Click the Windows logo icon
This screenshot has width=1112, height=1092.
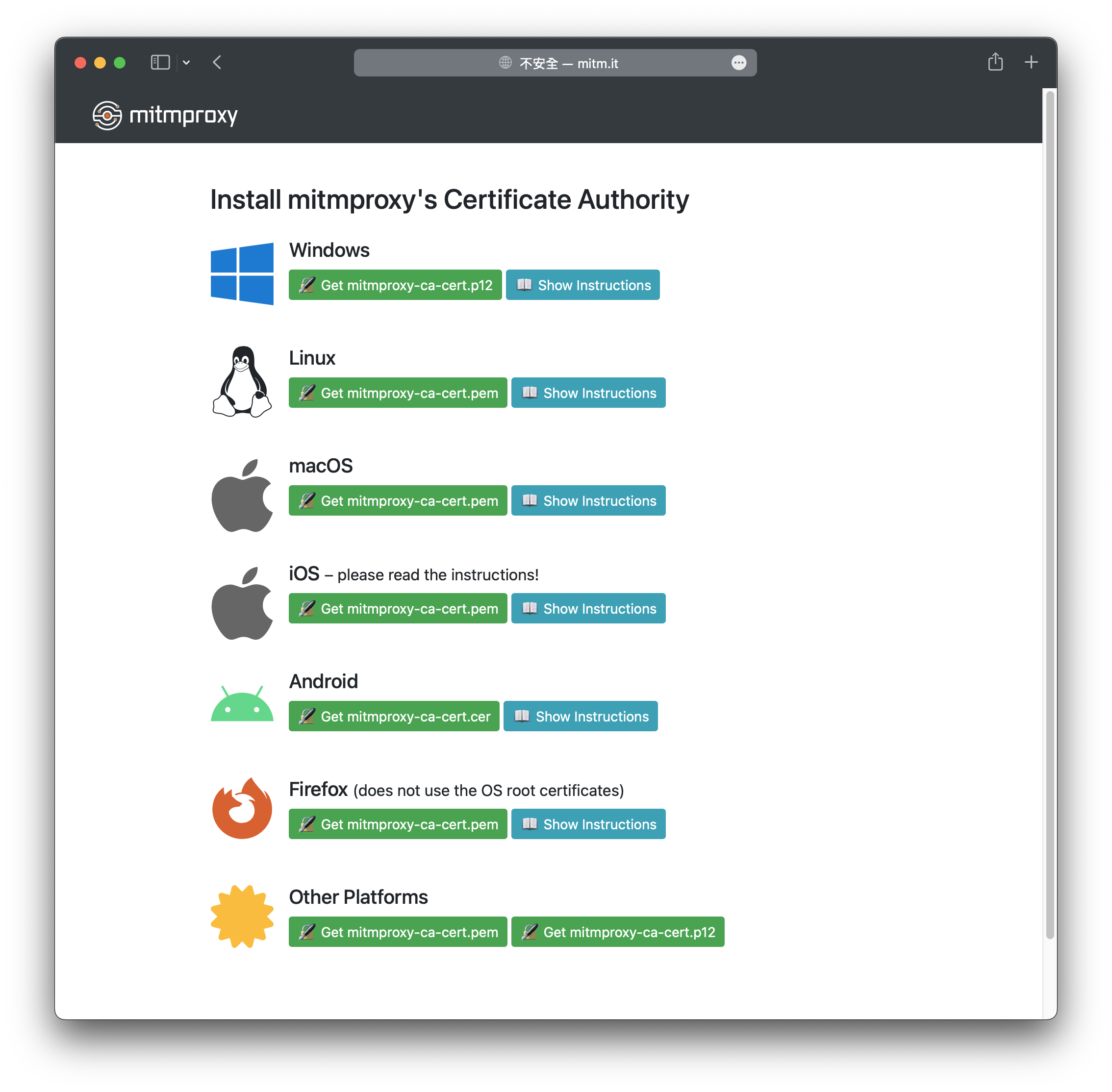242,273
